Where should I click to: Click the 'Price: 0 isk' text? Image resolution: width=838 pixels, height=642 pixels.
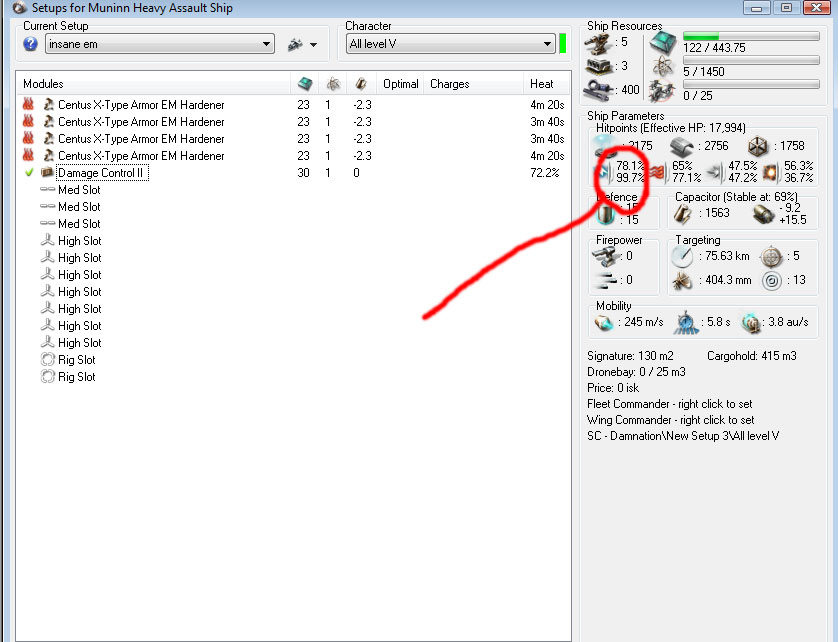tap(613, 388)
